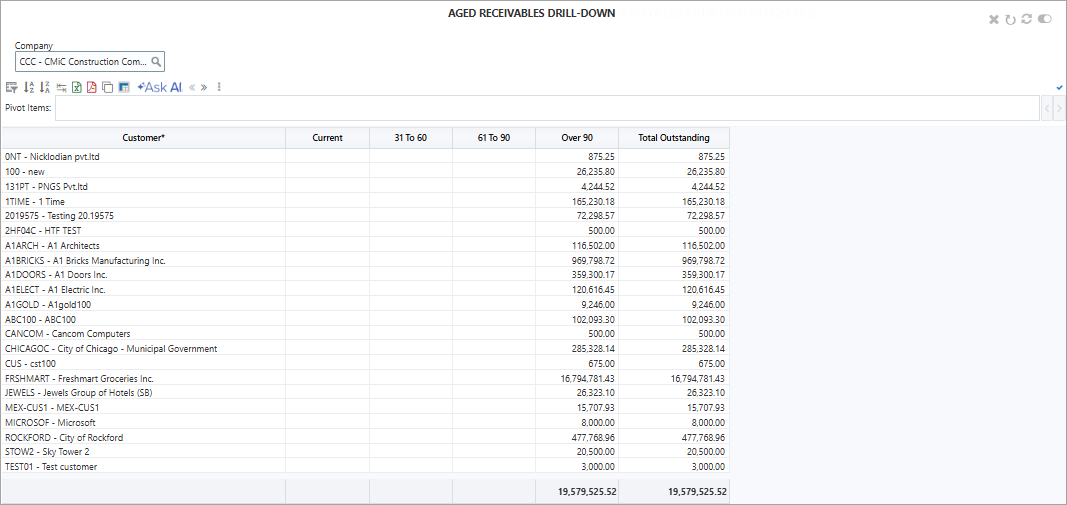Click Over 90 amount 16,794,781.43
This screenshot has width=1067, height=505.
point(588,378)
